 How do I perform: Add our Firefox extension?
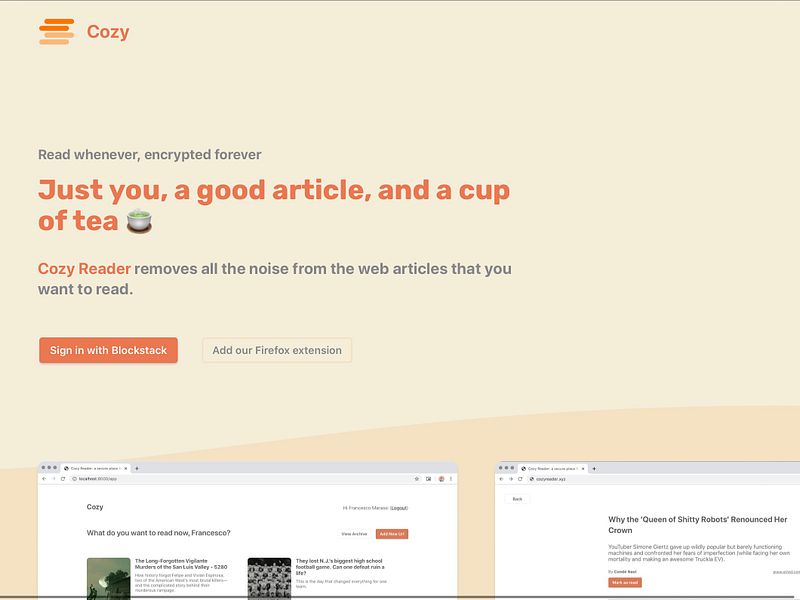pos(277,350)
